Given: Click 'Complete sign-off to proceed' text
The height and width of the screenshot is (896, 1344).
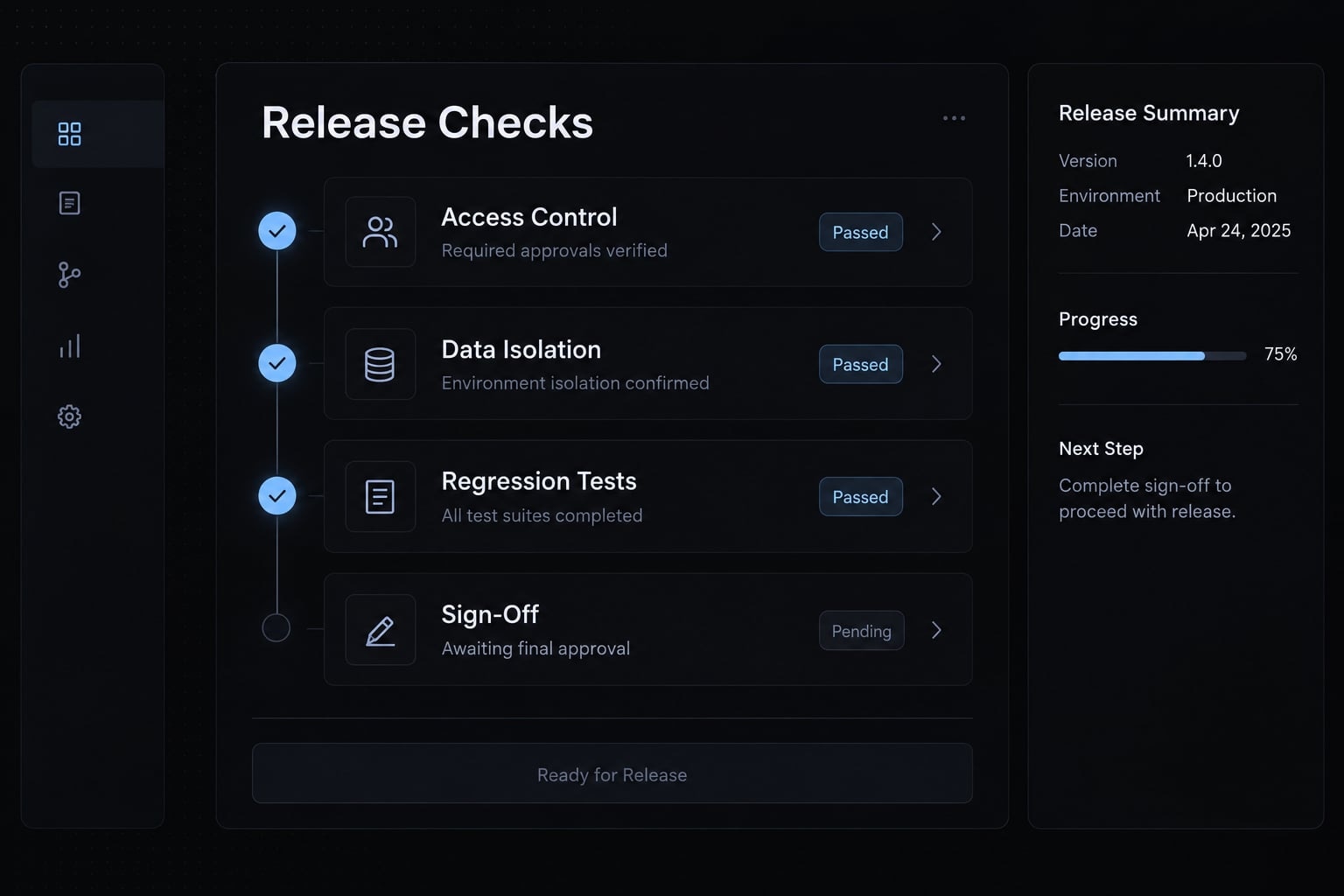Looking at the screenshot, I should pos(1147,498).
